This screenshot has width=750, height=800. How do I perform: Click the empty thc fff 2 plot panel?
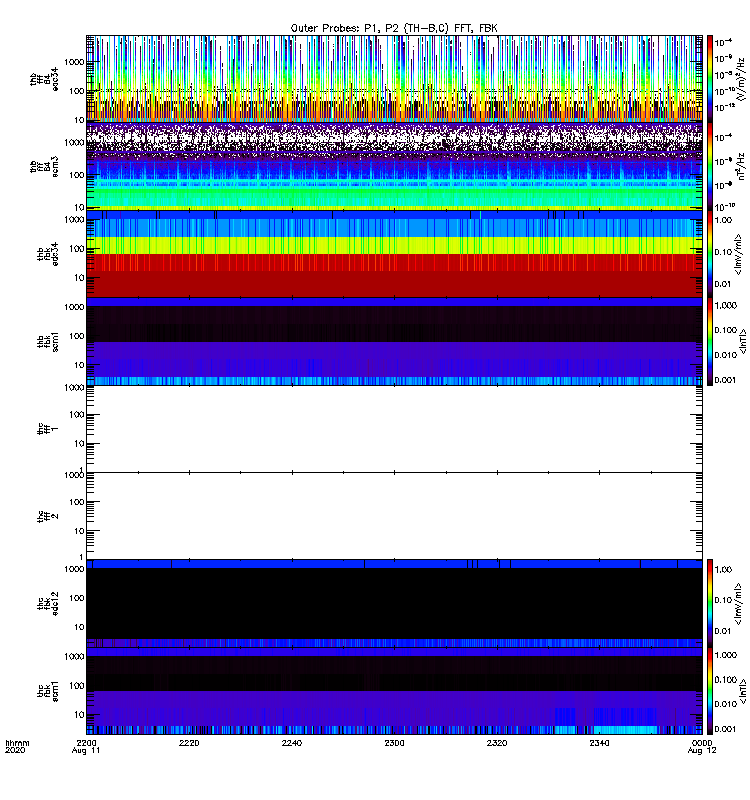point(394,516)
